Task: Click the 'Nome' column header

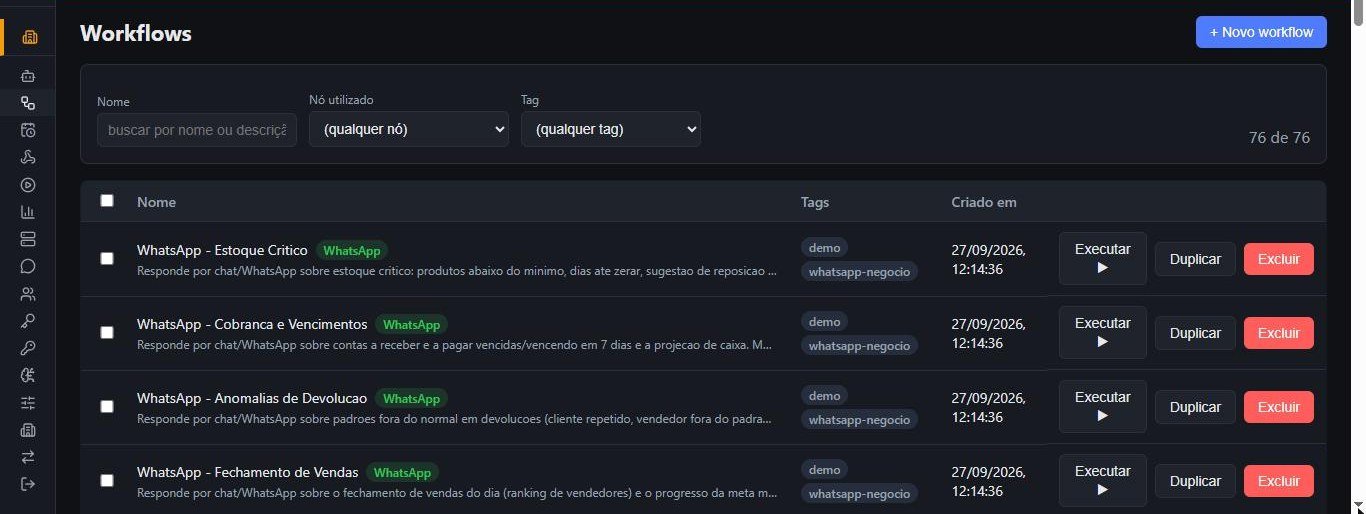Action: [156, 202]
